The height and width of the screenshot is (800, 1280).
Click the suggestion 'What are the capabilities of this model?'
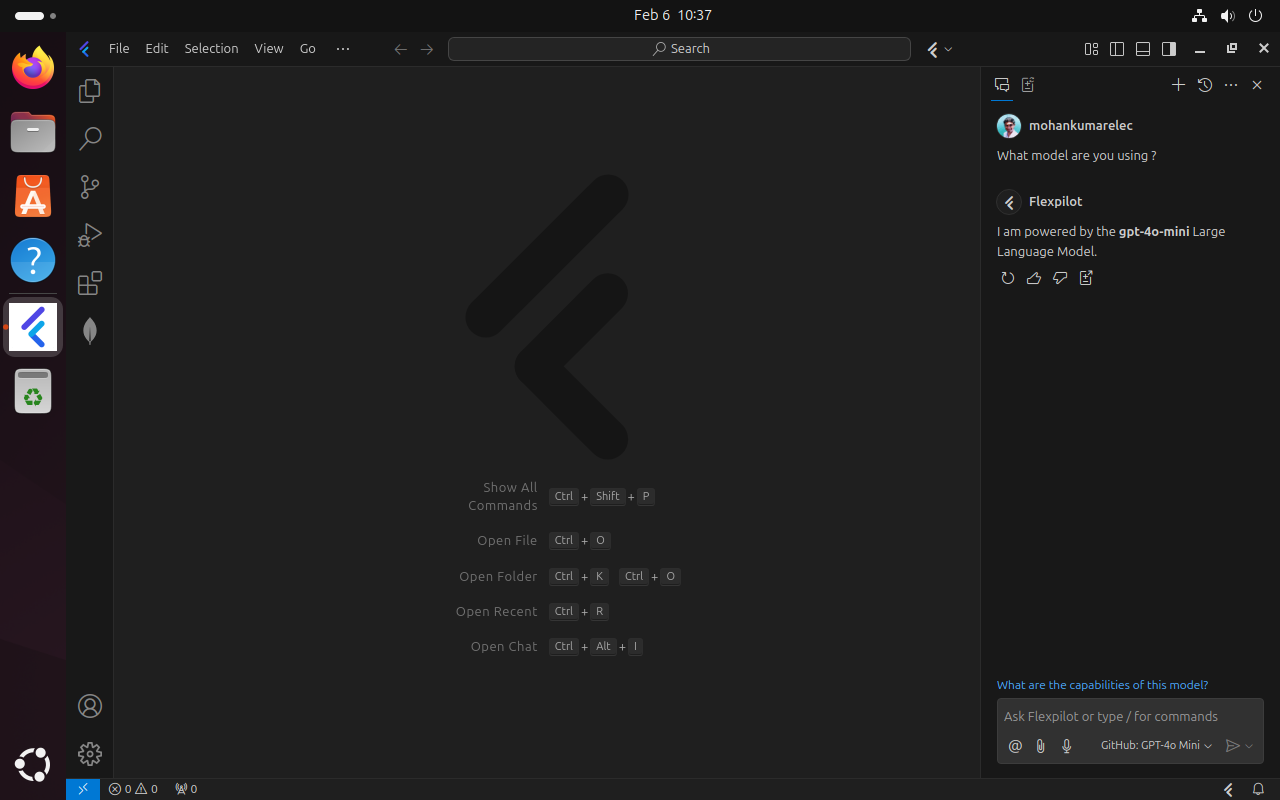click(x=1102, y=685)
